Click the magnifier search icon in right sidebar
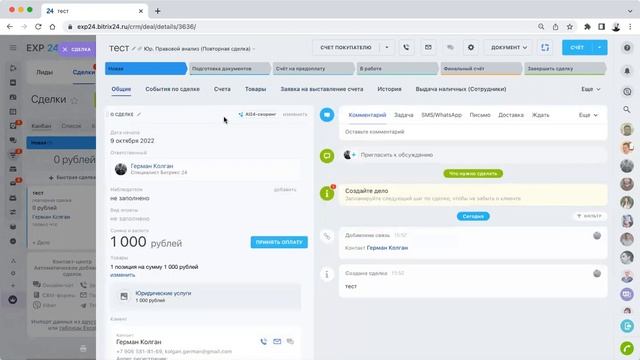This screenshot has width=640, height=360. pos(627,109)
